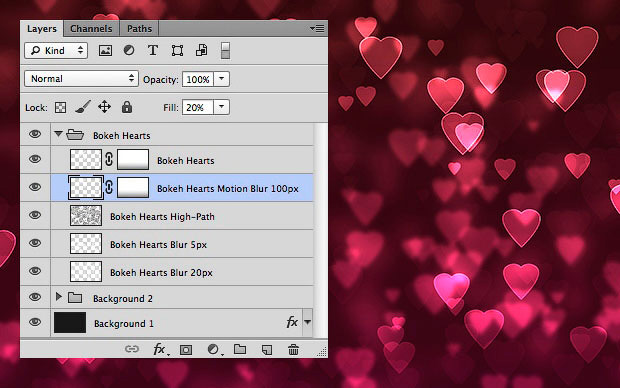
Task: Collapse the Bokeh Hearts group
Action: point(59,134)
